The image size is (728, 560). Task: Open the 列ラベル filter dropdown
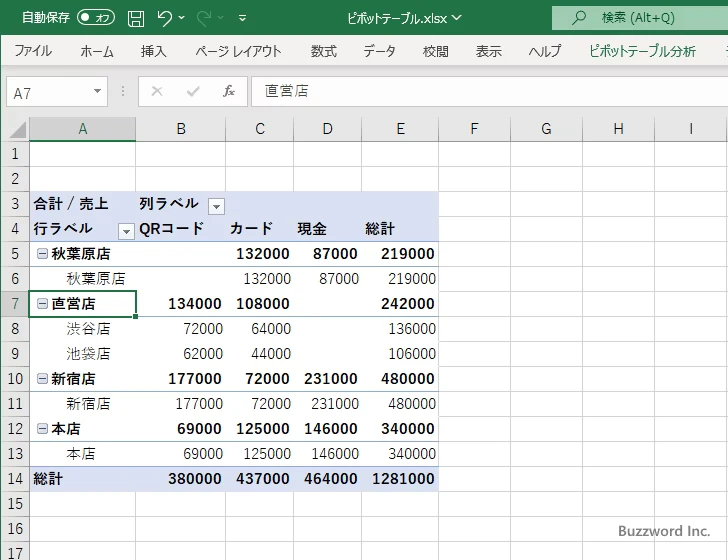tap(216, 206)
